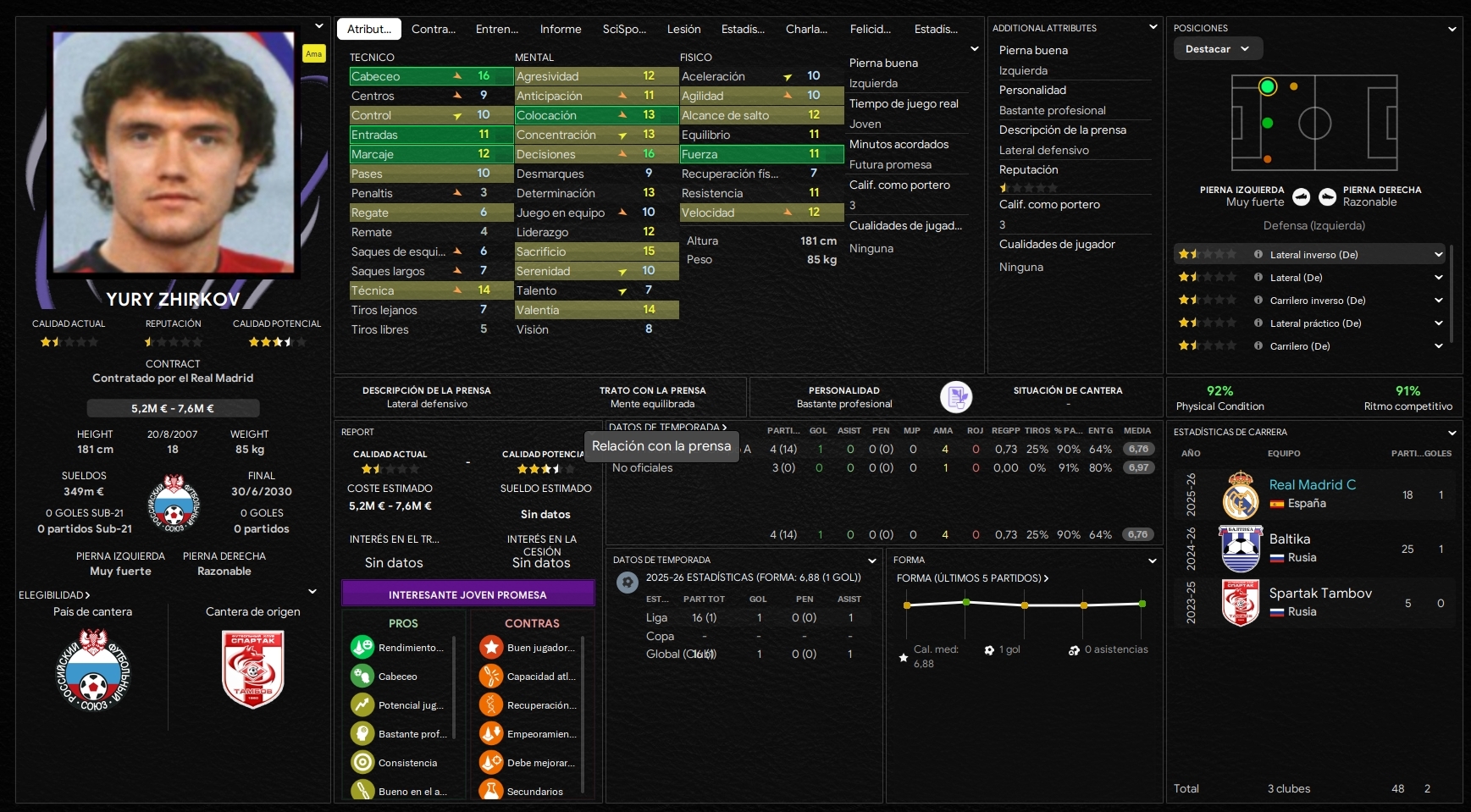Open the Entren... tab
Screen dimensions: 1471x812
coord(497,29)
